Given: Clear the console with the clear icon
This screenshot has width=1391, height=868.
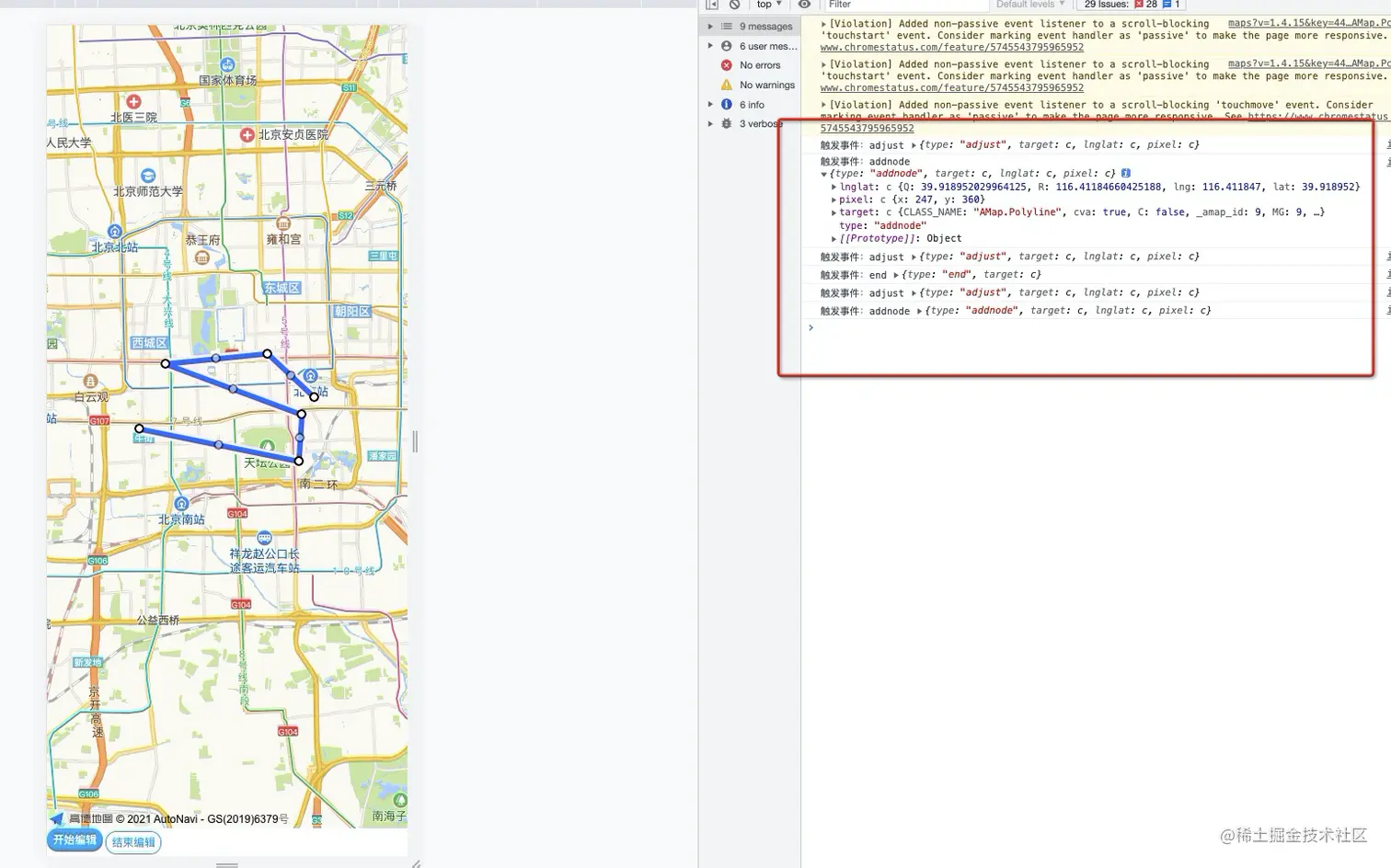Looking at the screenshot, I should click(734, 5).
